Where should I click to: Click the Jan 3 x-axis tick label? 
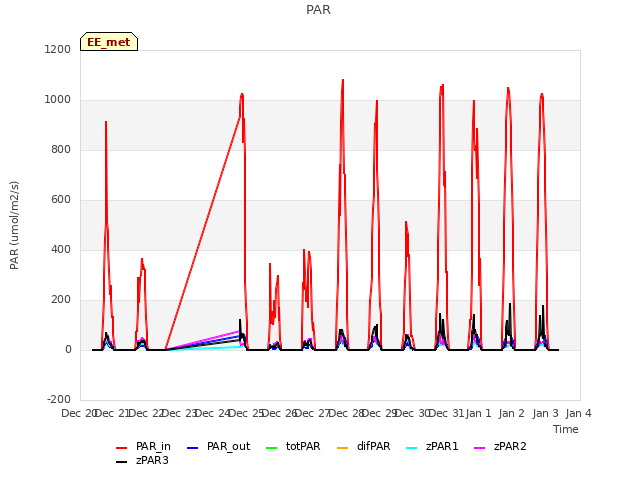pos(545,413)
